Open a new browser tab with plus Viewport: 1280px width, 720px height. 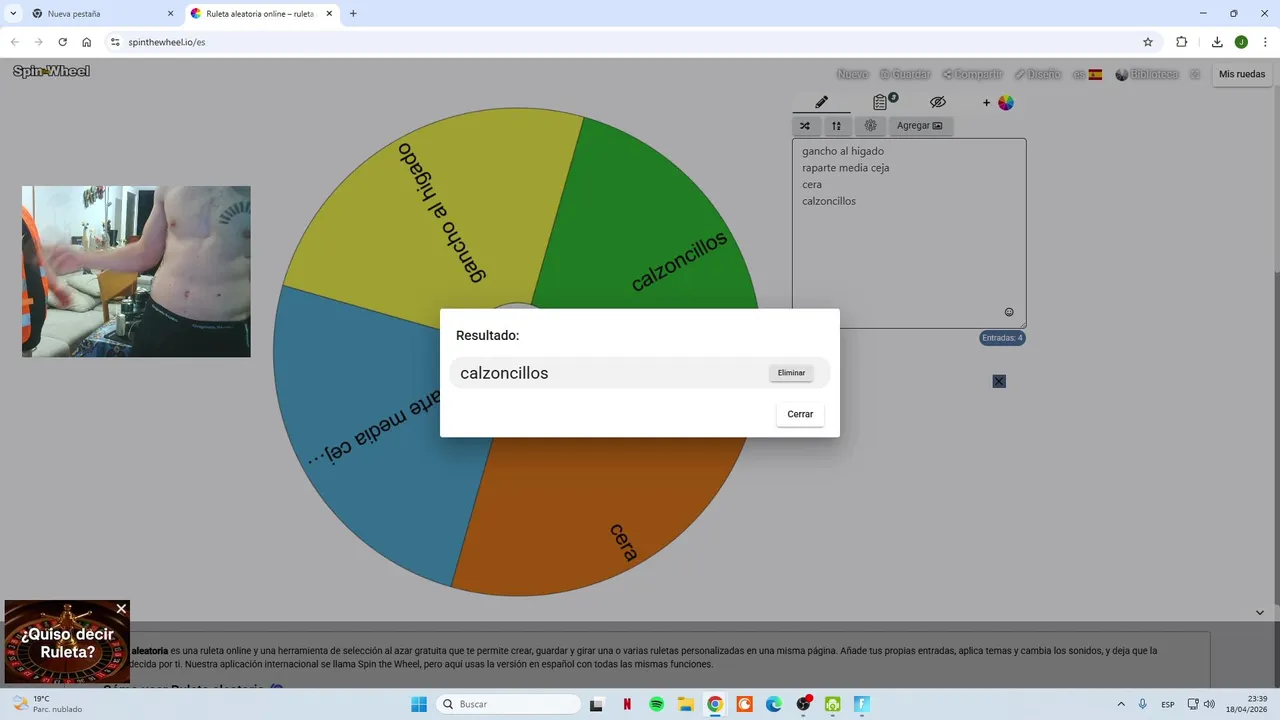pos(353,14)
